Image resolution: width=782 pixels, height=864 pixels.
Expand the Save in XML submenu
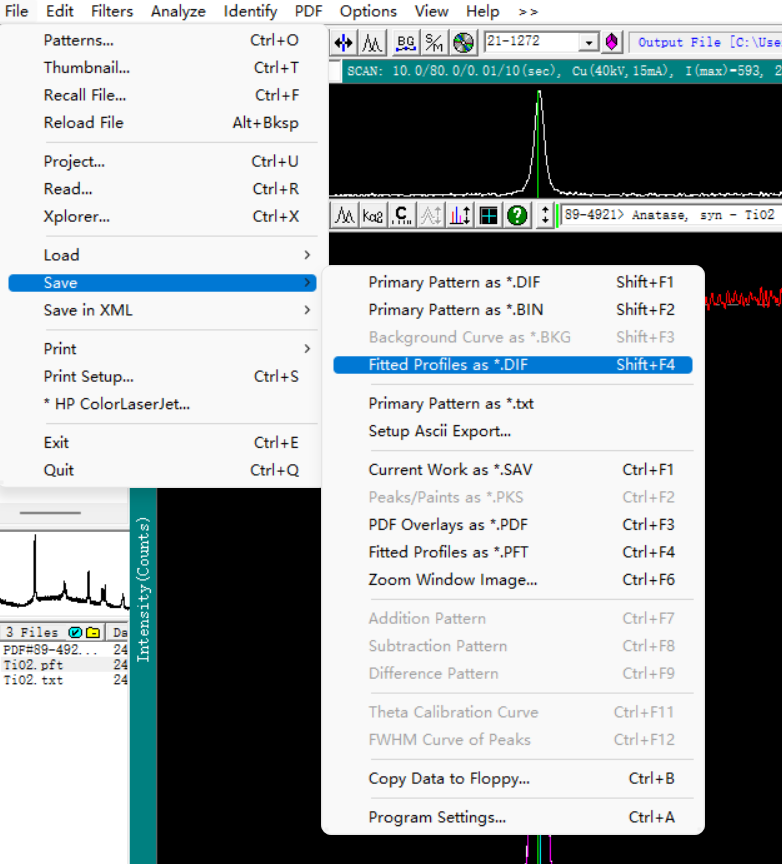coord(162,310)
